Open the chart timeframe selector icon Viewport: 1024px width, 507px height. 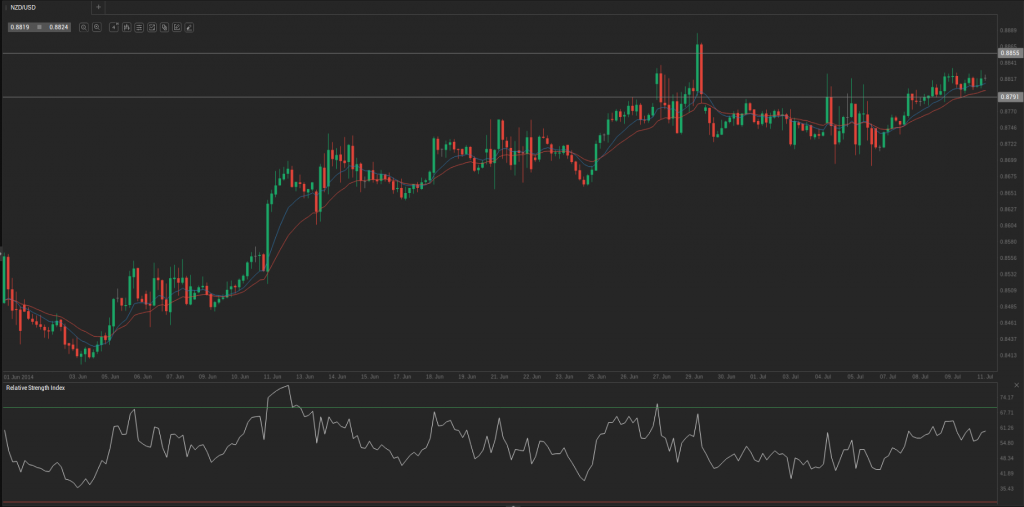(x=114, y=27)
